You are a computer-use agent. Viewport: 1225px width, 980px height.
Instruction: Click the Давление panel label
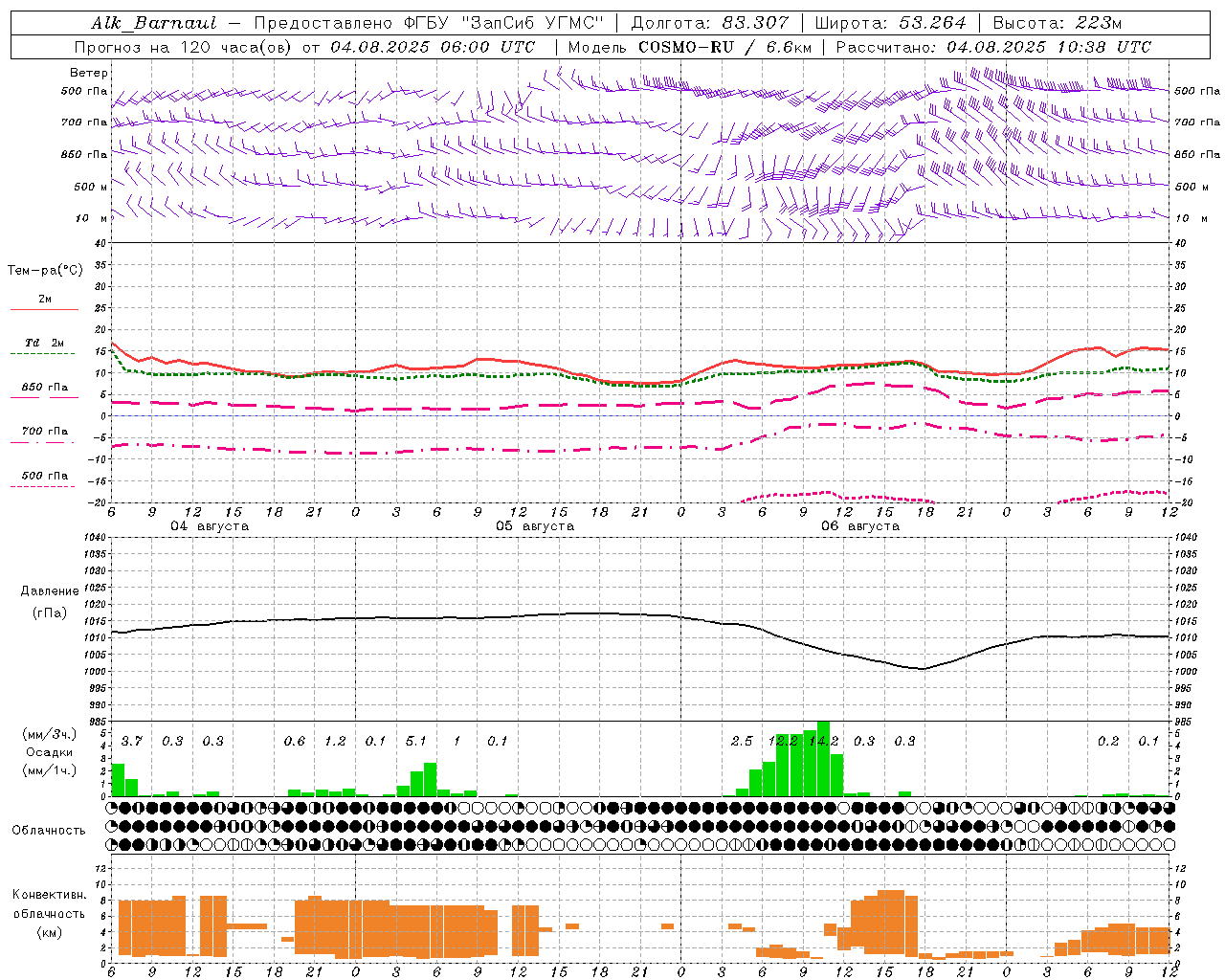[50, 591]
